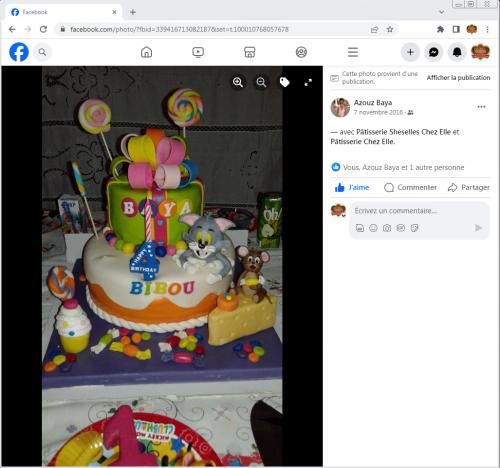Viewport: 500px width, 468px height.
Task: Open the hamburger menu icon
Action: coord(353,52)
